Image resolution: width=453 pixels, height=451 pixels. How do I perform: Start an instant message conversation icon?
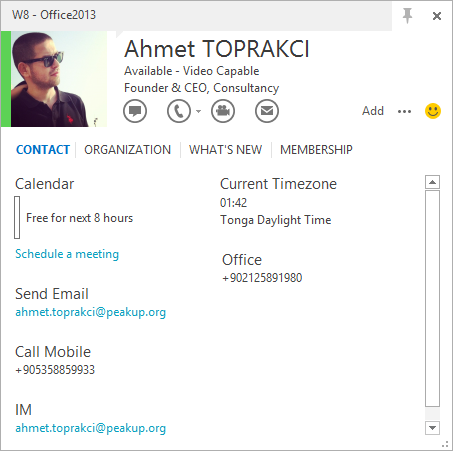[x=135, y=111]
